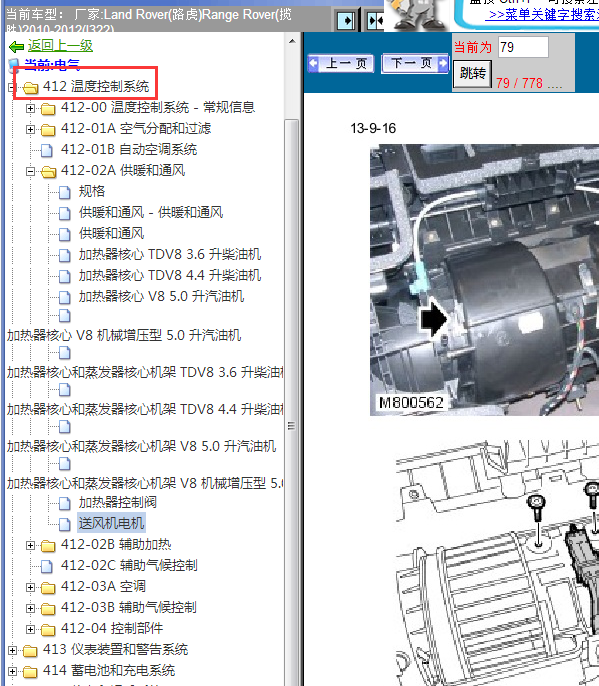Expand the 412-03A 空调 node
This screenshot has width=599, height=686.
(30, 587)
